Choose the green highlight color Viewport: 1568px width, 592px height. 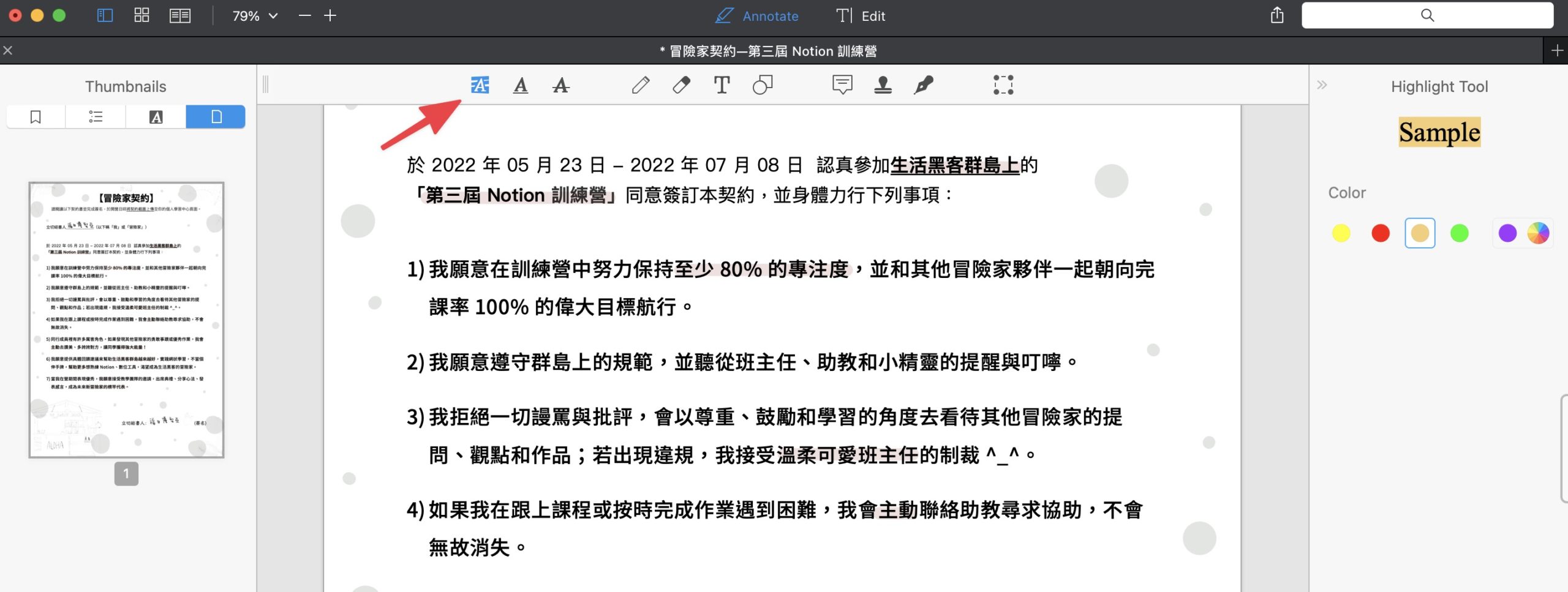[x=1460, y=233]
